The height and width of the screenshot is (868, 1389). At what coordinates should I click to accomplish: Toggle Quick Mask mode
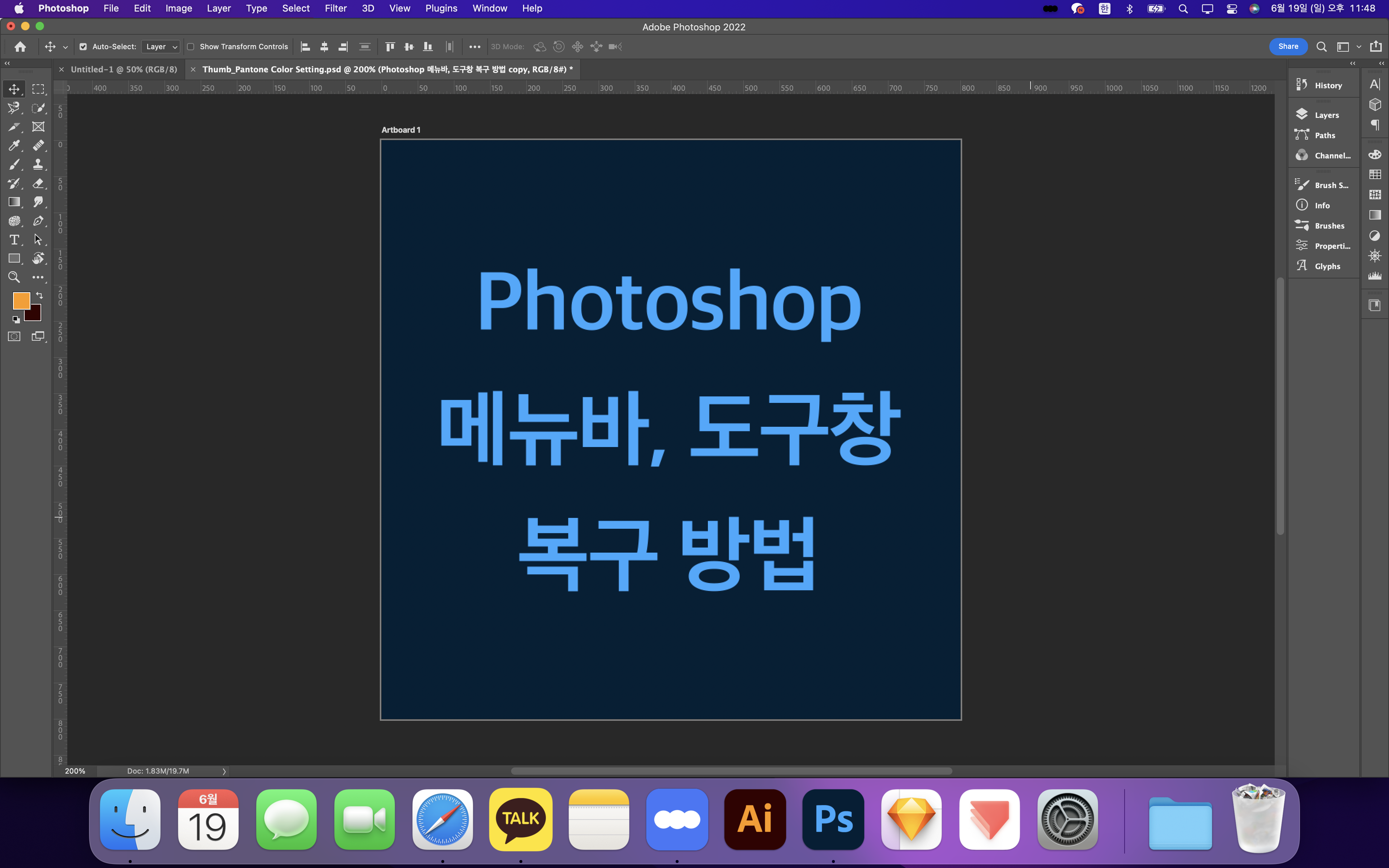pyautogui.click(x=14, y=336)
